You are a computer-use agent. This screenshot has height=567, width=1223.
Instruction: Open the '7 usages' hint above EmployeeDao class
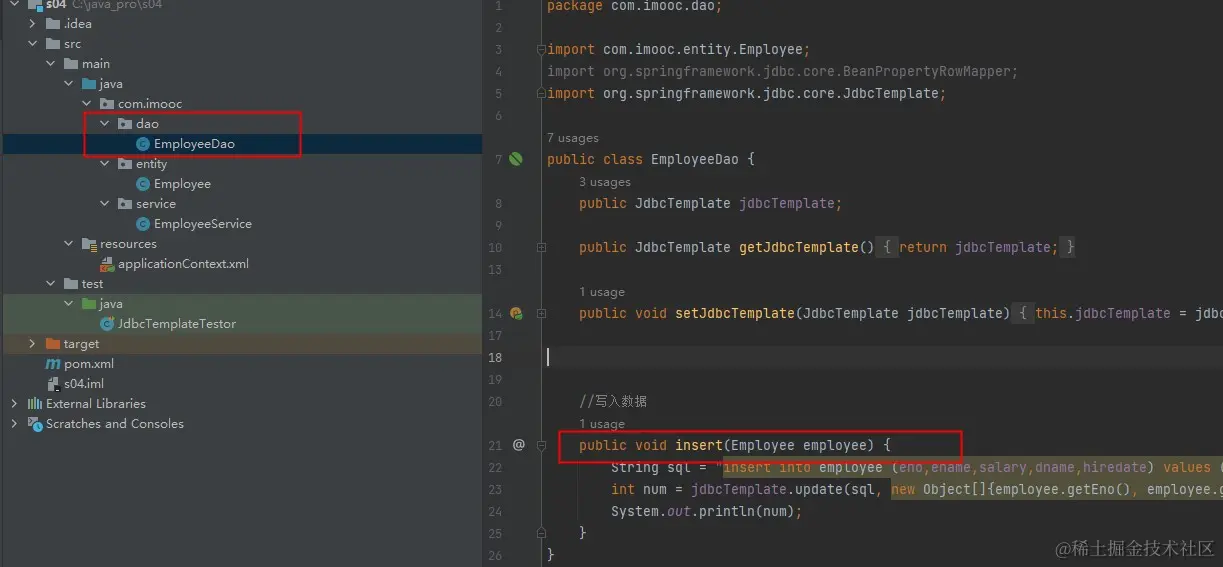573,138
